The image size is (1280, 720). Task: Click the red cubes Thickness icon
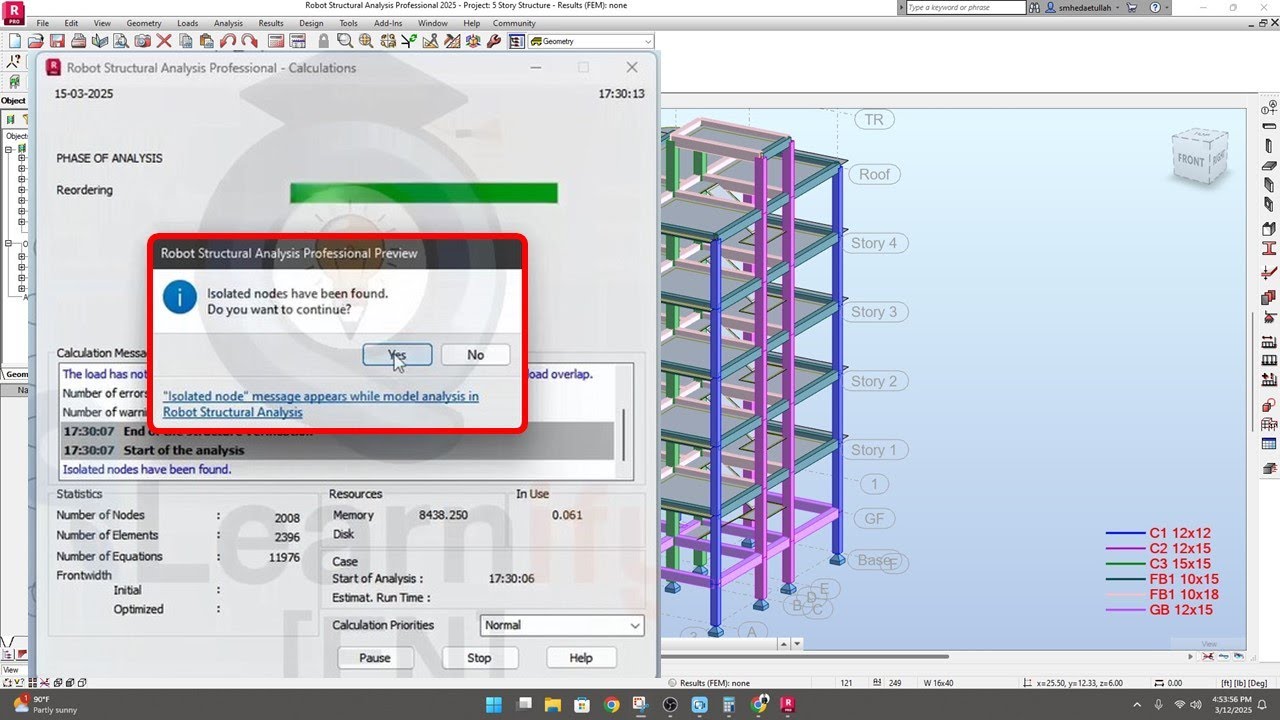tap(1269, 297)
